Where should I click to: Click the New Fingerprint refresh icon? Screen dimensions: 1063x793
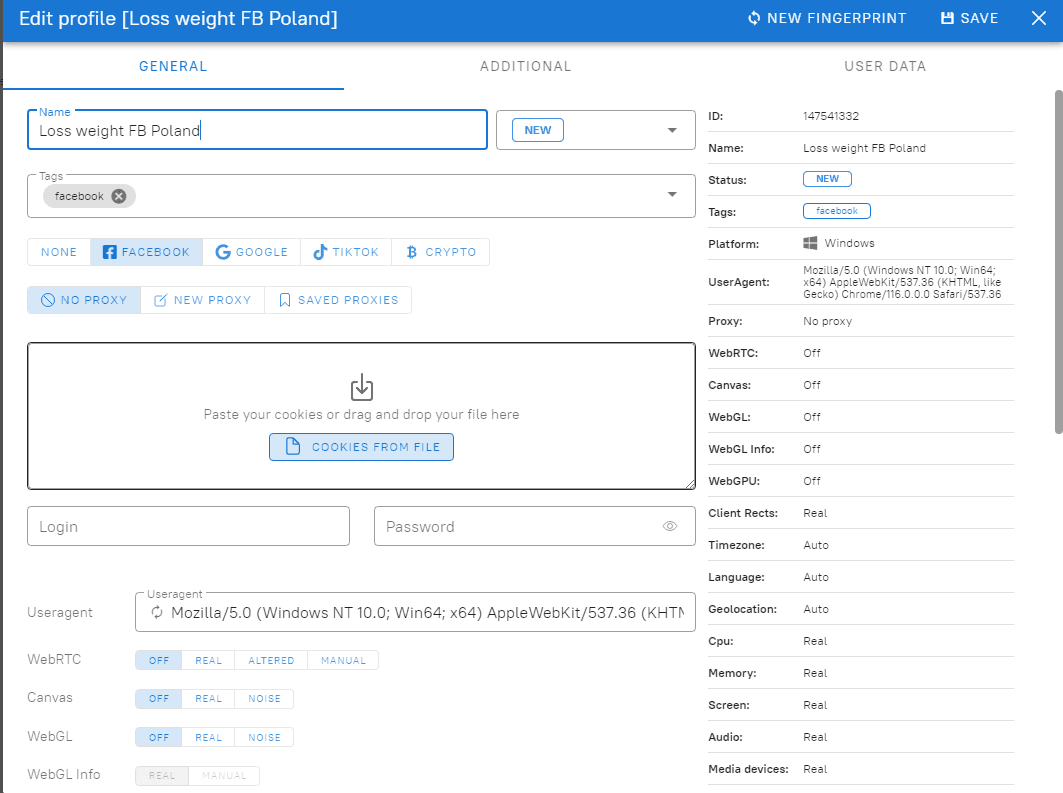(754, 19)
